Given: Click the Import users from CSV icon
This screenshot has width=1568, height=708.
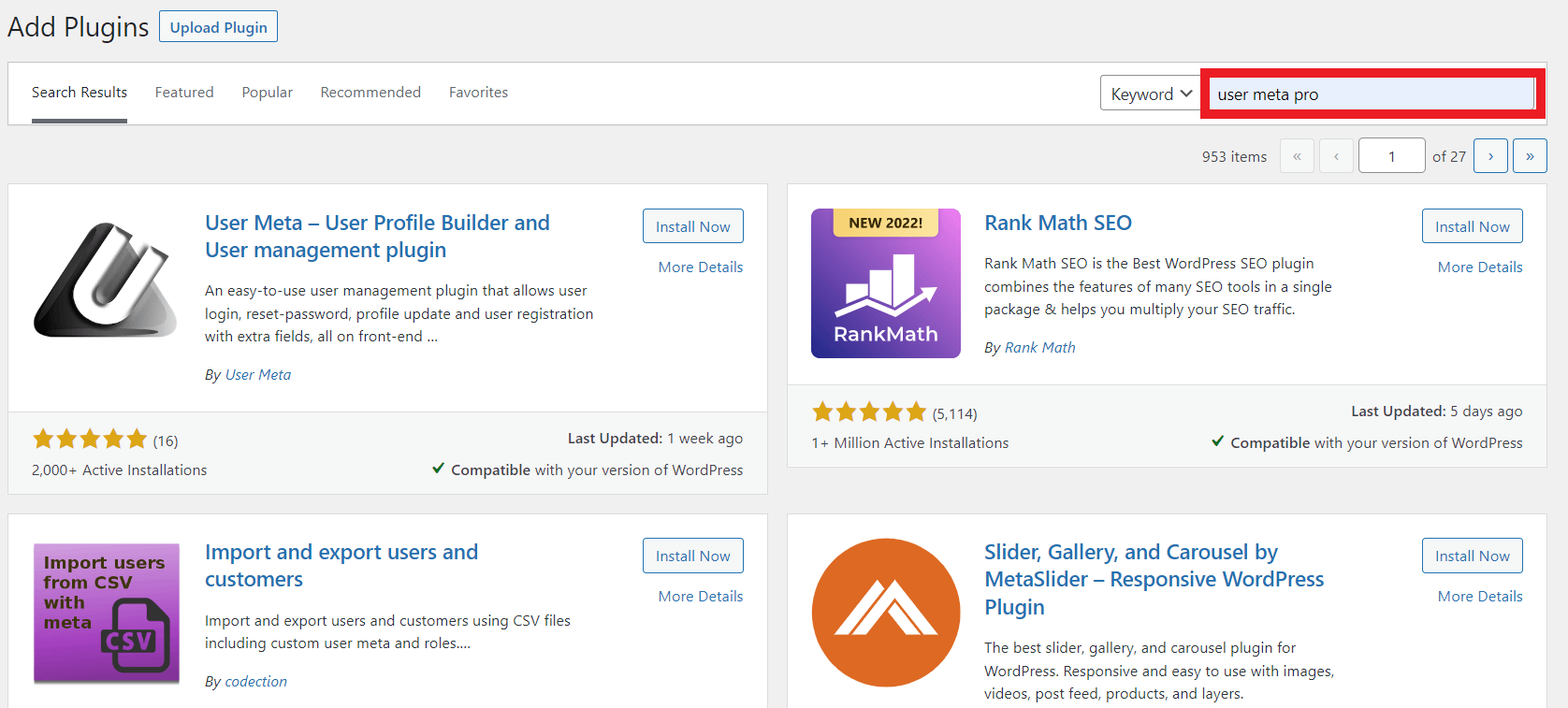Looking at the screenshot, I should click(107, 612).
